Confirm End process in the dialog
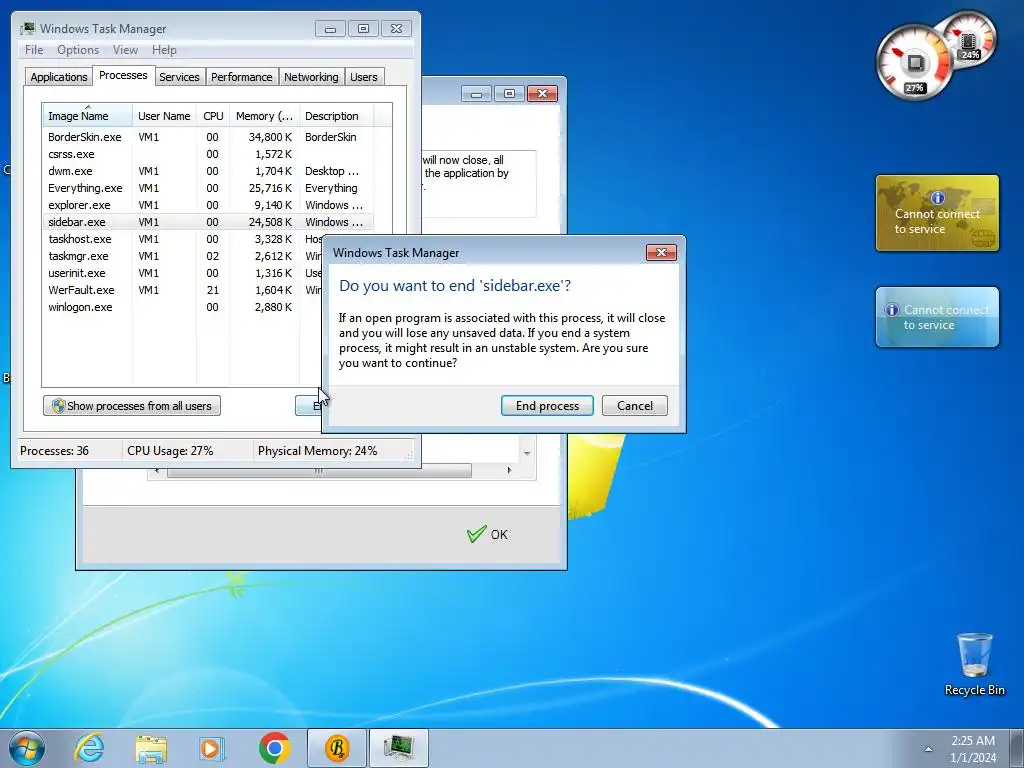This screenshot has height=768, width=1024. click(547, 406)
